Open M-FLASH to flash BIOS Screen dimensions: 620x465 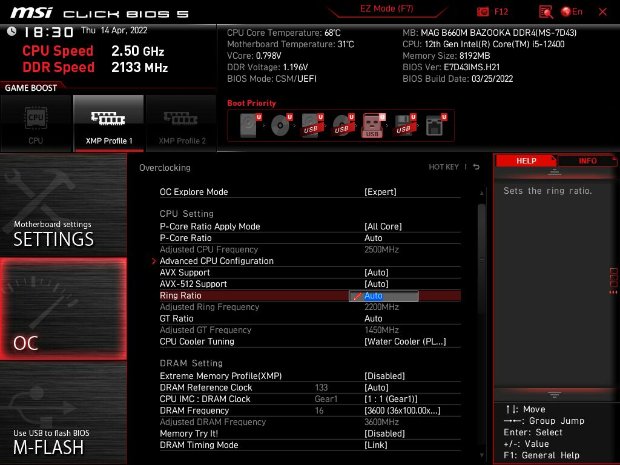tap(63, 413)
